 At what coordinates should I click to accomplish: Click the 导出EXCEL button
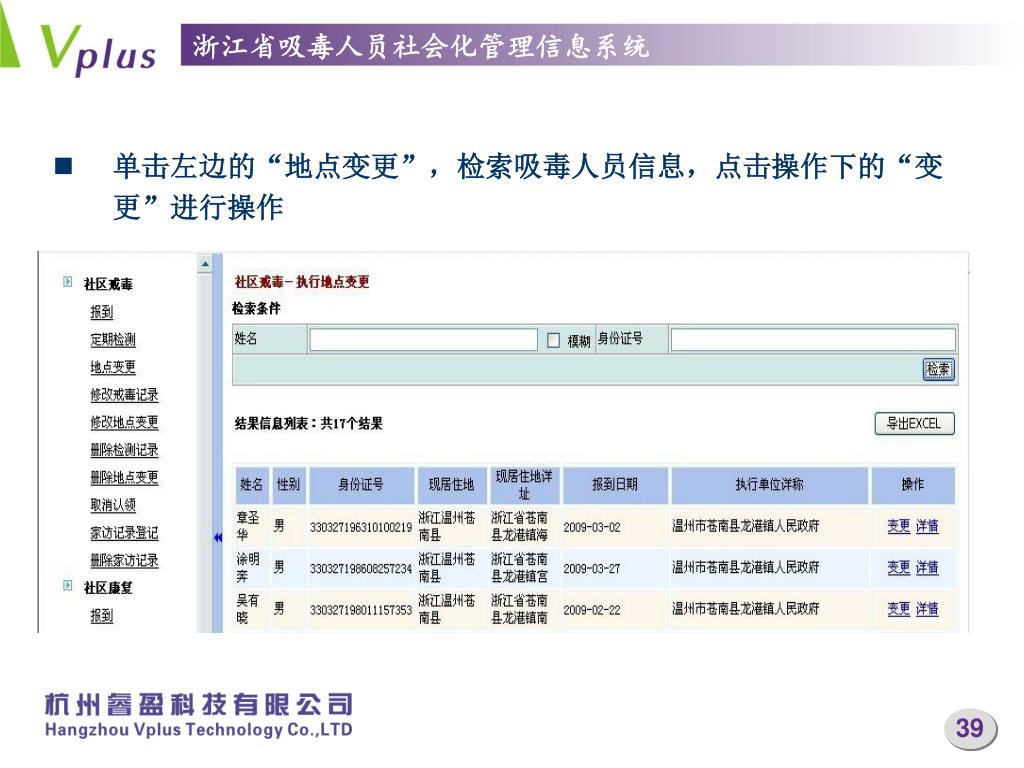914,424
